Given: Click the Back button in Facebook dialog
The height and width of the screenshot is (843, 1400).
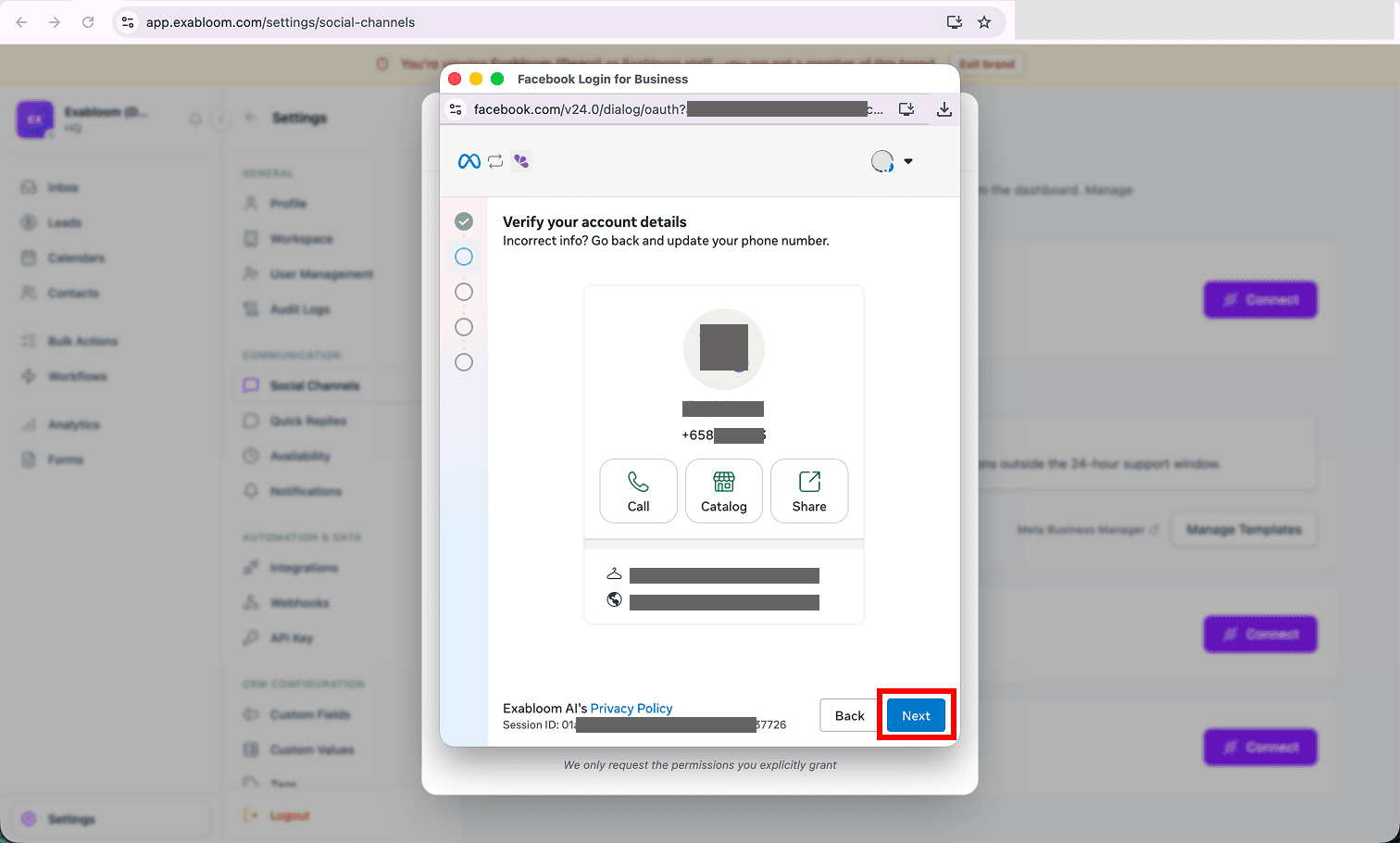Looking at the screenshot, I should (849, 715).
